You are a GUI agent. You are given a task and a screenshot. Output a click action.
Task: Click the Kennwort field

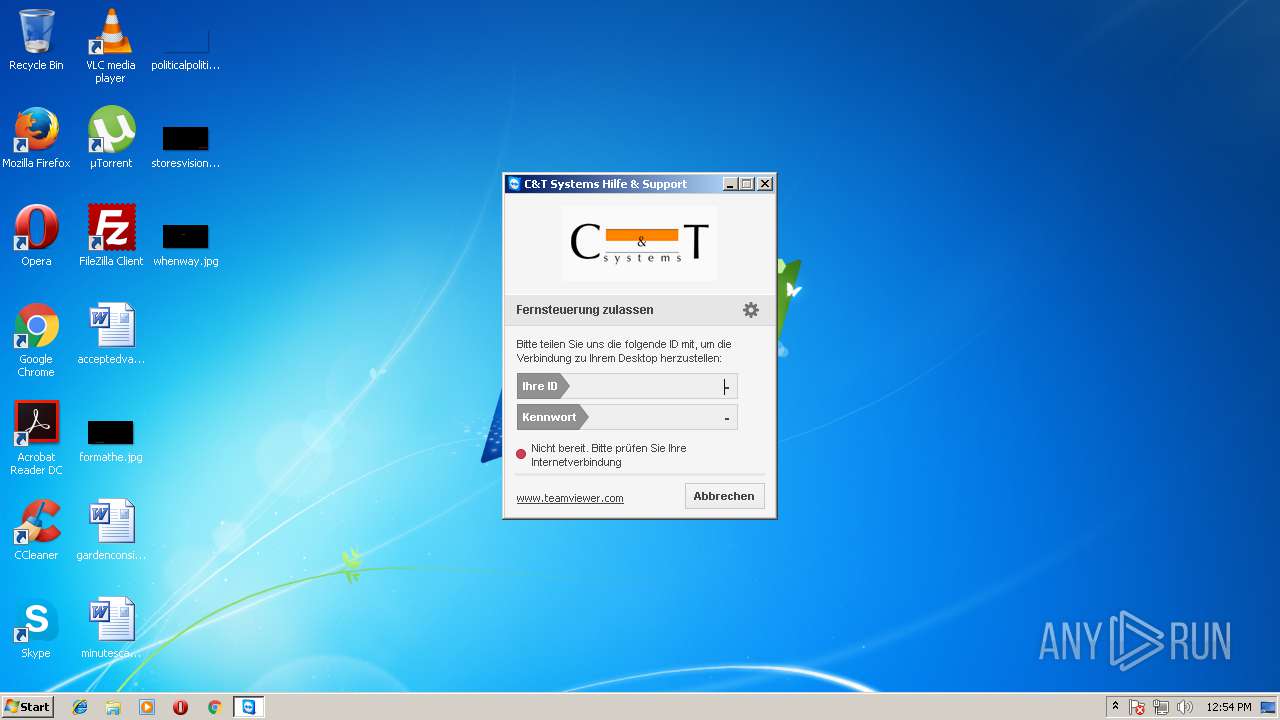click(x=627, y=417)
